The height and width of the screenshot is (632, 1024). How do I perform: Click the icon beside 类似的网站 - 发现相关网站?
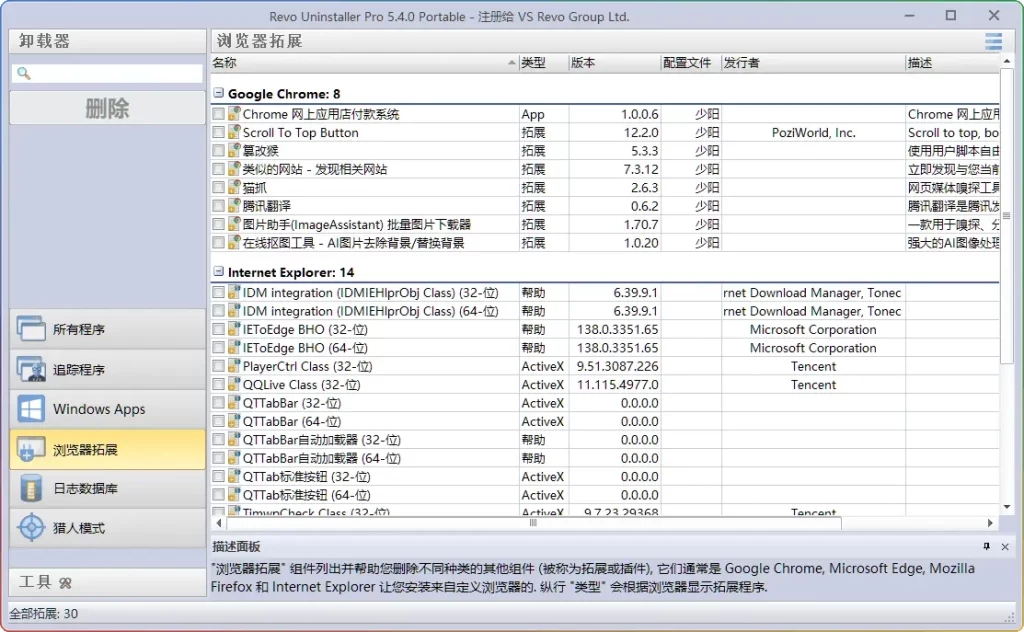(x=234, y=168)
